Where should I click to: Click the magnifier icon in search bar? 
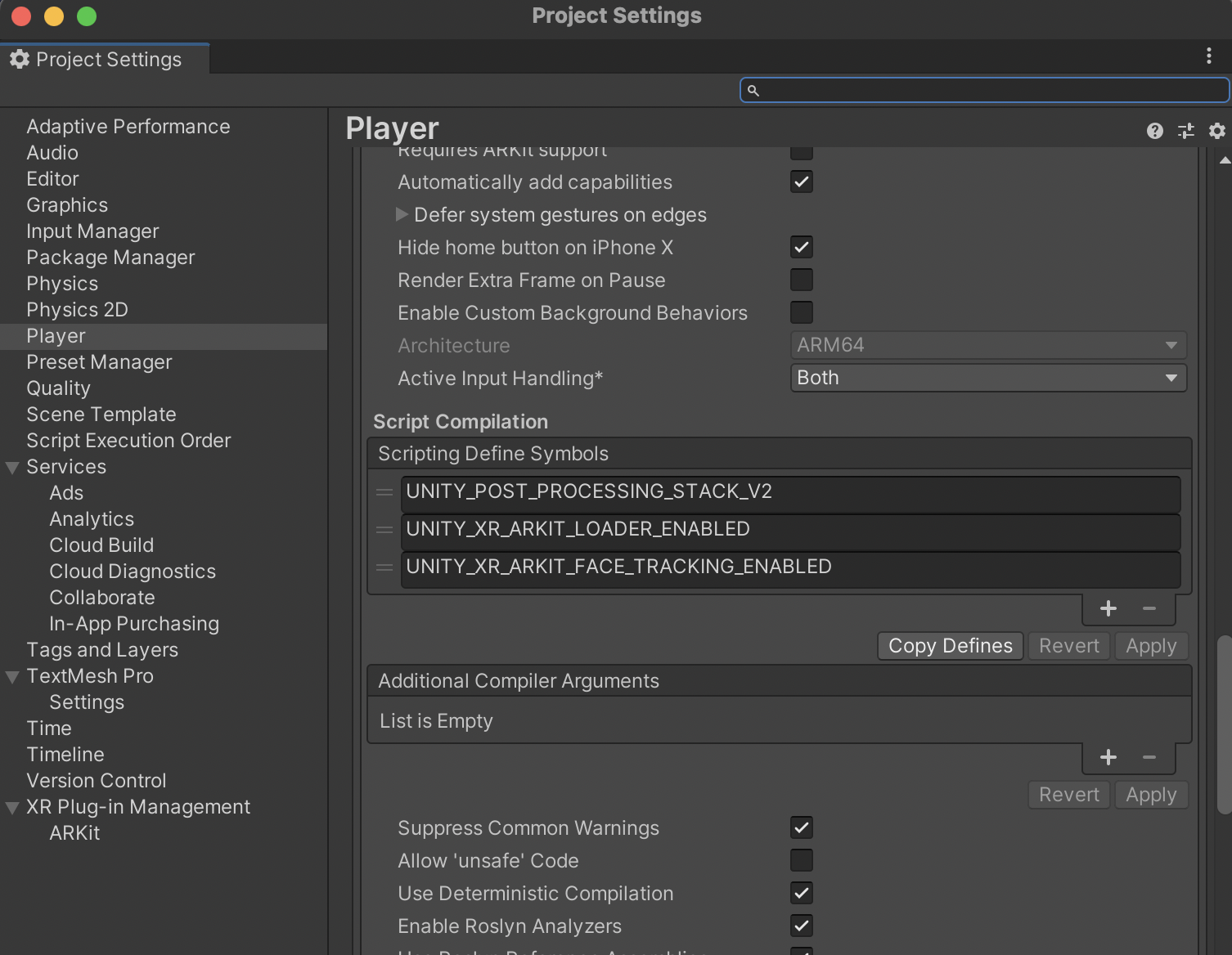(754, 90)
